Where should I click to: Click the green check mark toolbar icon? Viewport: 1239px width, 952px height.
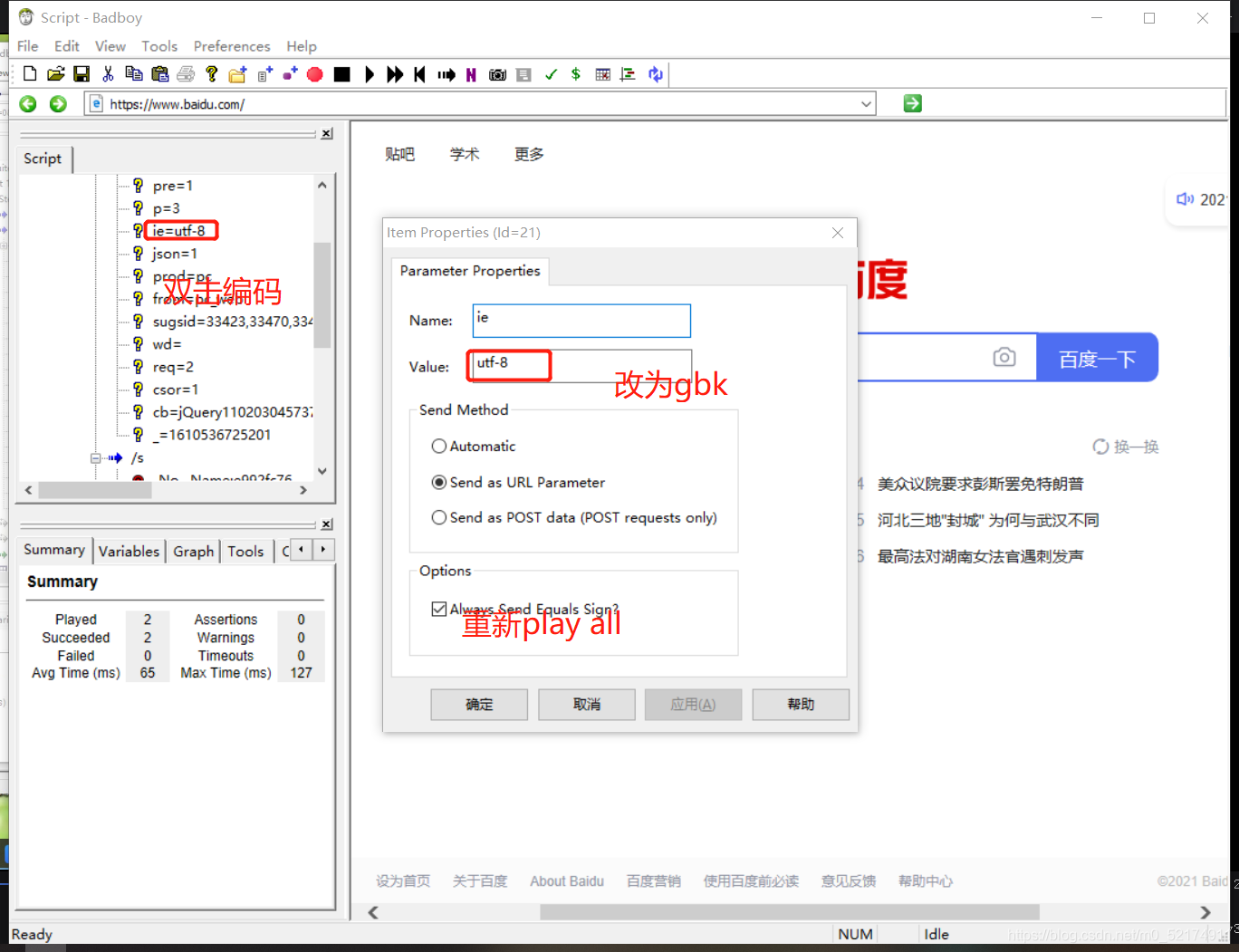[551, 74]
